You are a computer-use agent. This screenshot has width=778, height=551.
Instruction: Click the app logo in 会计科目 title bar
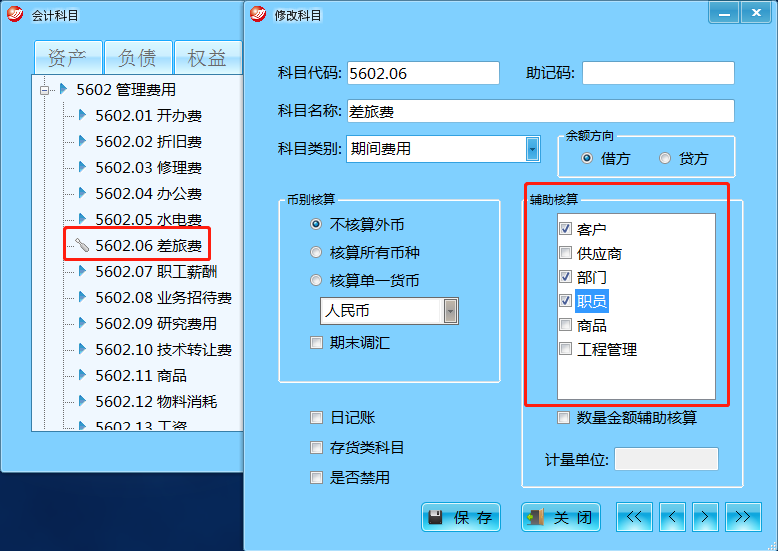pos(15,14)
